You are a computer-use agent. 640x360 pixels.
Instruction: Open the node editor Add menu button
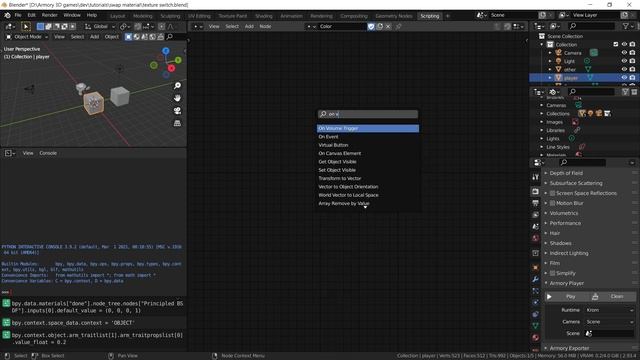click(249, 27)
